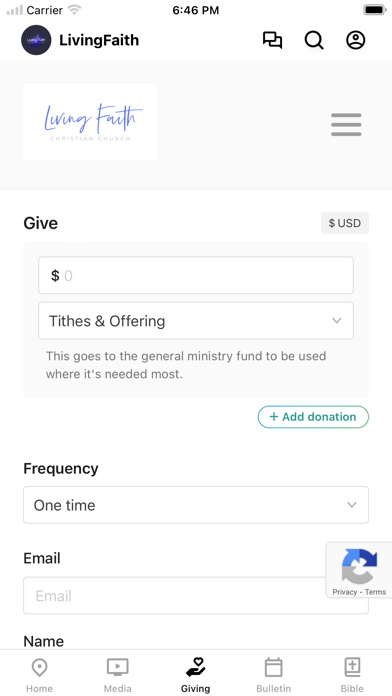The height and width of the screenshot is (696, 392).
Task: Click the Add donation button
Action: point(313,417)
